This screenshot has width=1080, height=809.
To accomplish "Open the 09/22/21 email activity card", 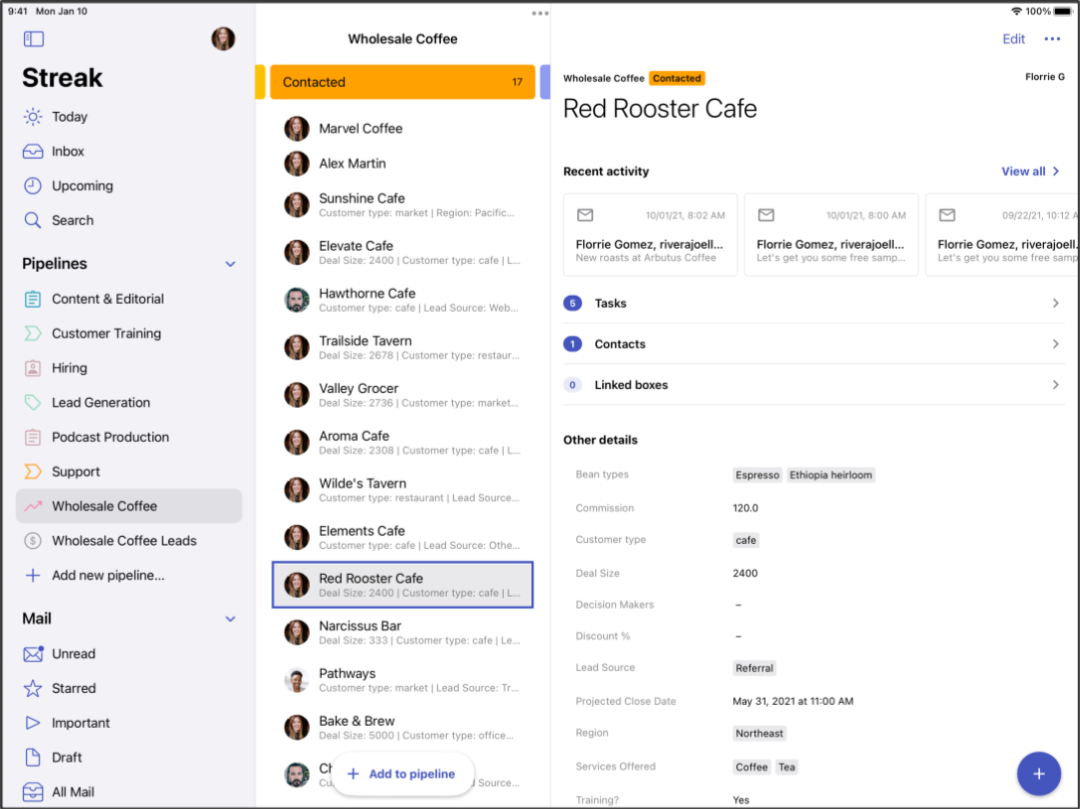I will 1003,235.
